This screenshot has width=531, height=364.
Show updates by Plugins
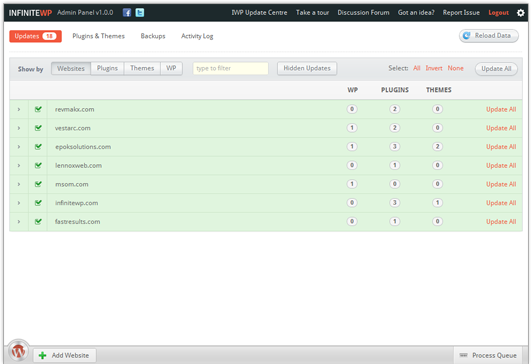point(107,68)
